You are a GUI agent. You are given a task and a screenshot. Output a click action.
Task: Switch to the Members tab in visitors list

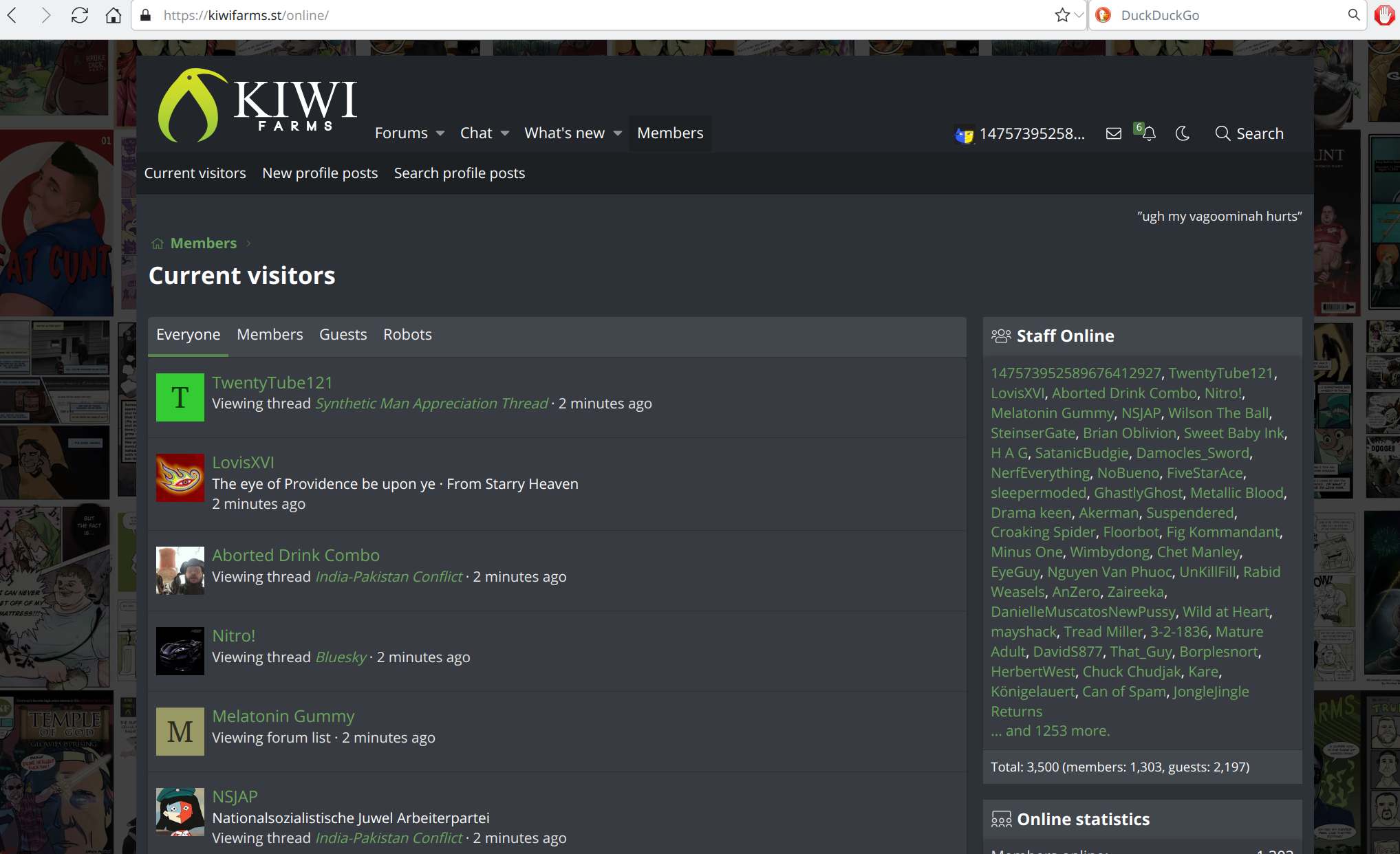tap(270, 335)
